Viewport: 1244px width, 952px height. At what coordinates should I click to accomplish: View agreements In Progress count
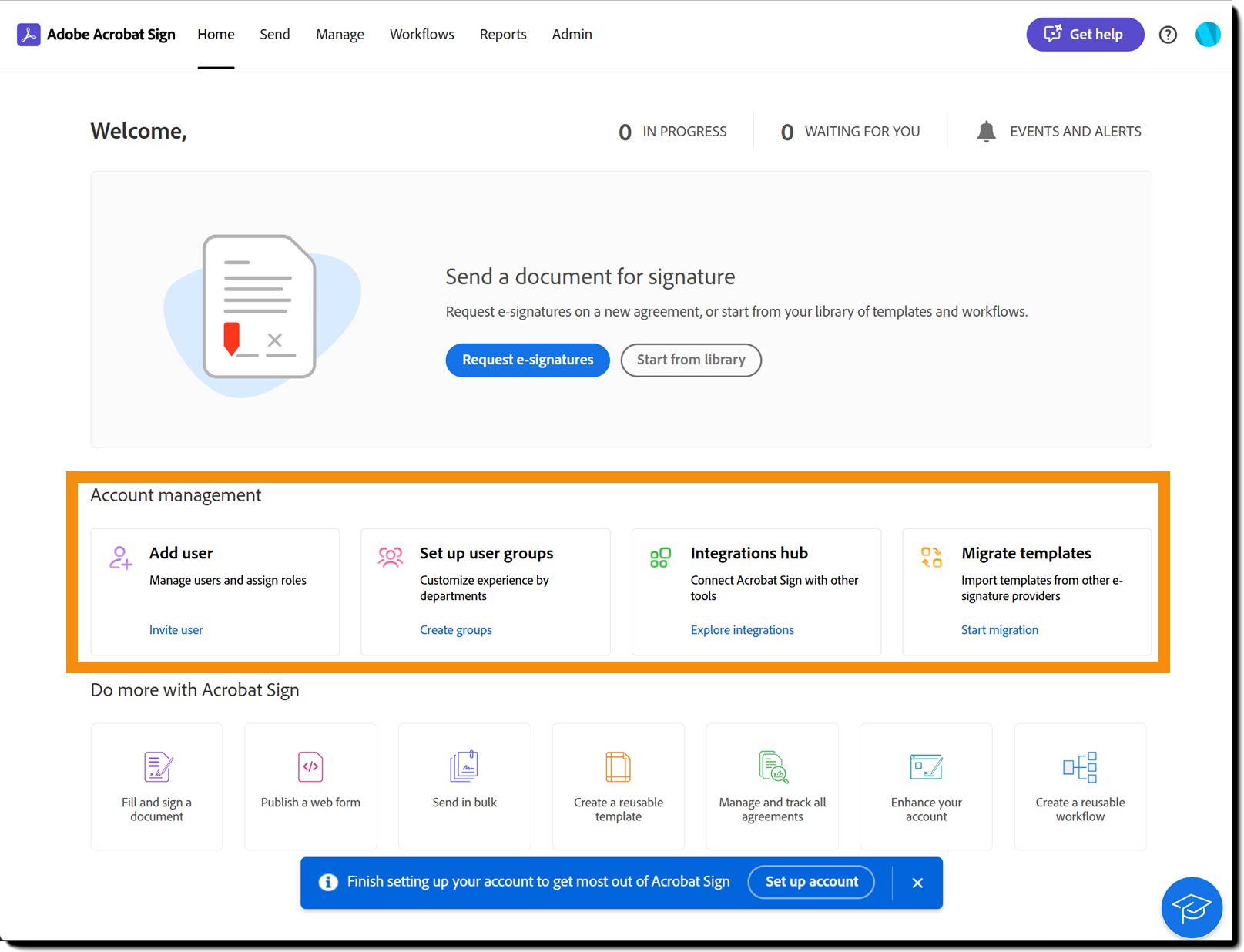(x=673, y=132)
